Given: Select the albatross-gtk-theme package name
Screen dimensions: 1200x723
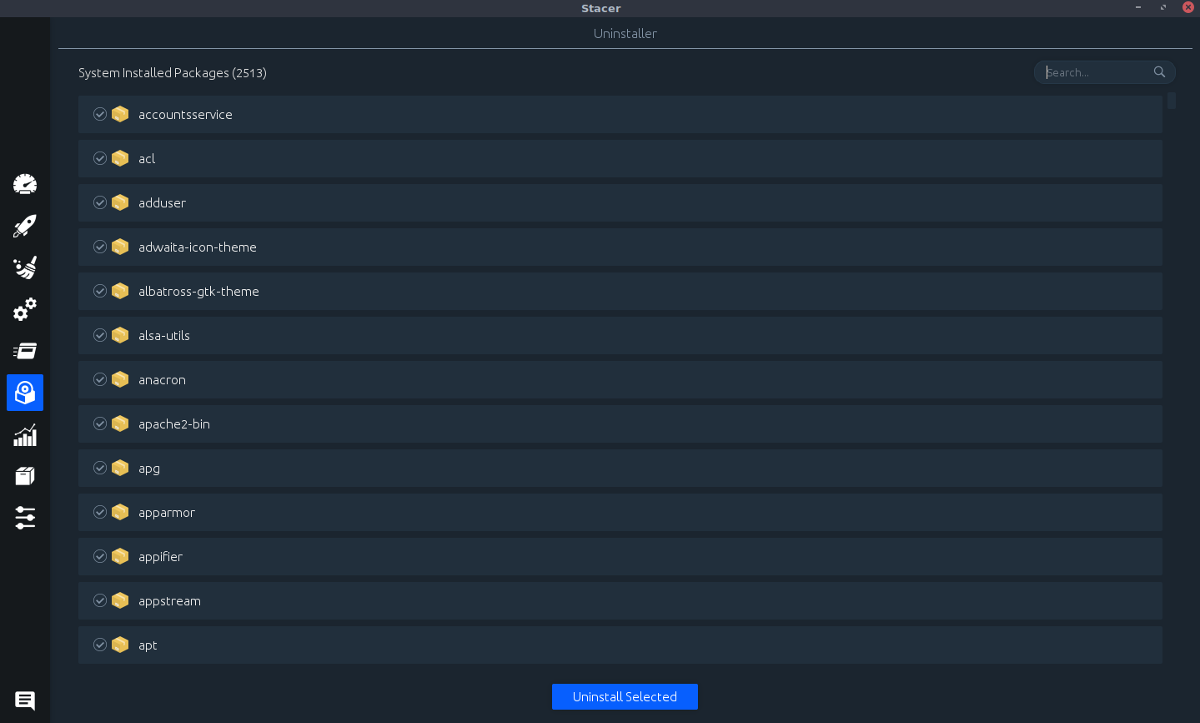Looking at the screenshot, I should point(199,291).
